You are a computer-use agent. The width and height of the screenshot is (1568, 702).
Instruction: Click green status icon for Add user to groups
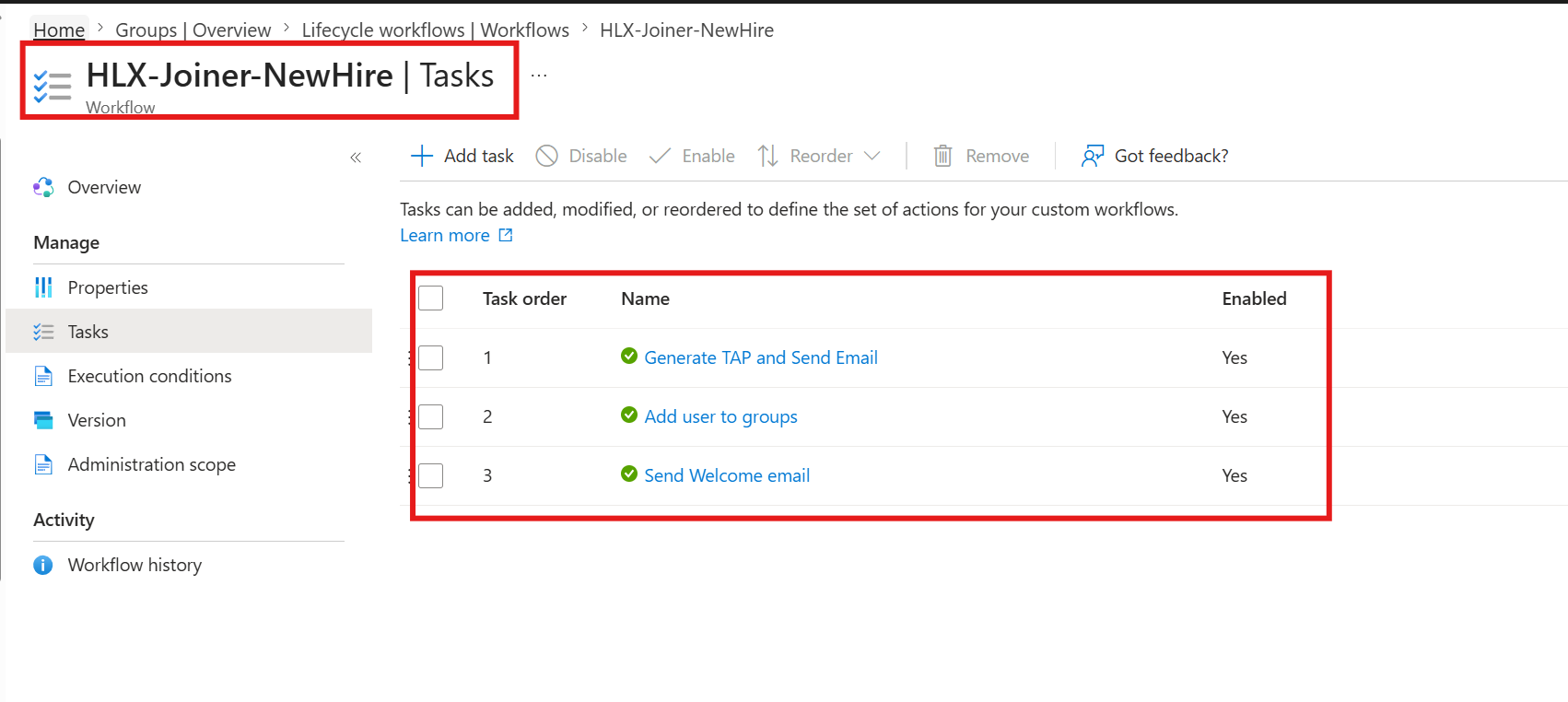tap(629, 415)
